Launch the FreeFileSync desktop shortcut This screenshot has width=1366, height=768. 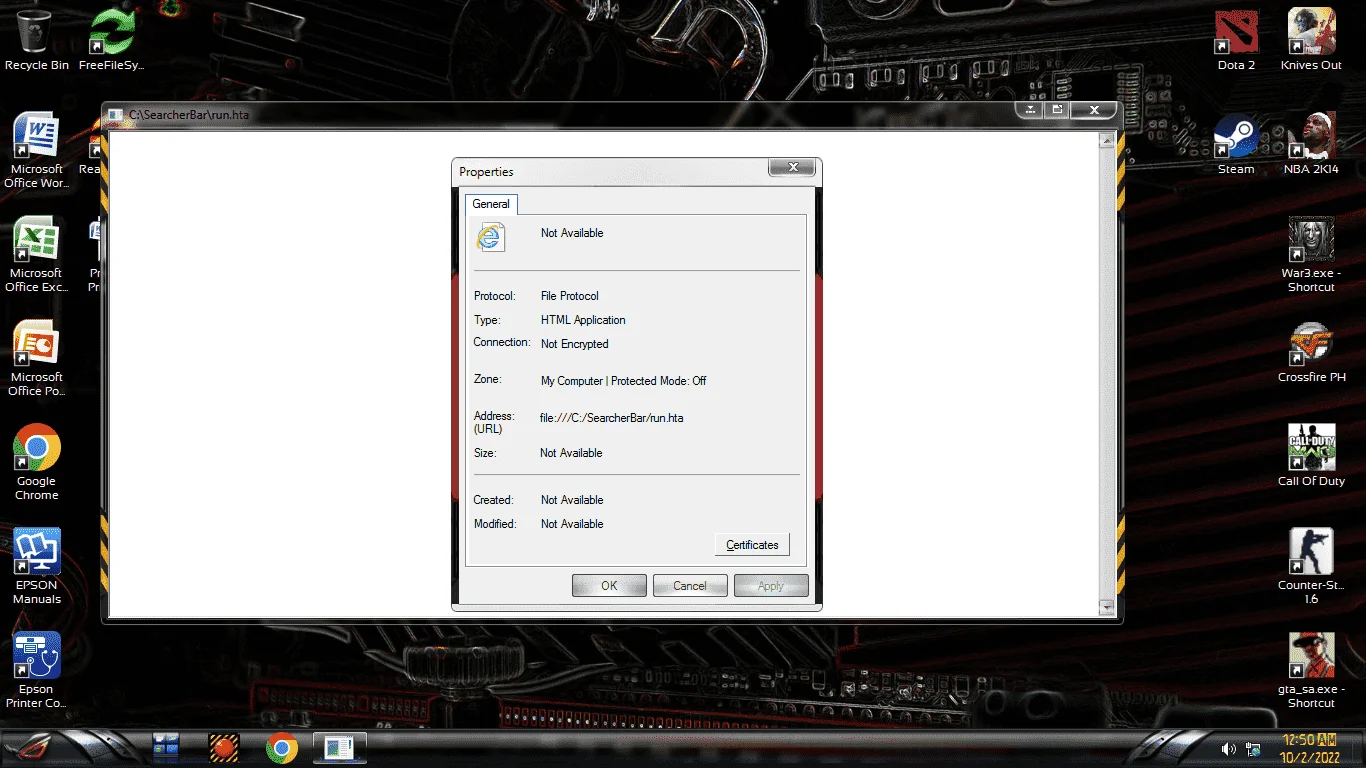point(112,40)
